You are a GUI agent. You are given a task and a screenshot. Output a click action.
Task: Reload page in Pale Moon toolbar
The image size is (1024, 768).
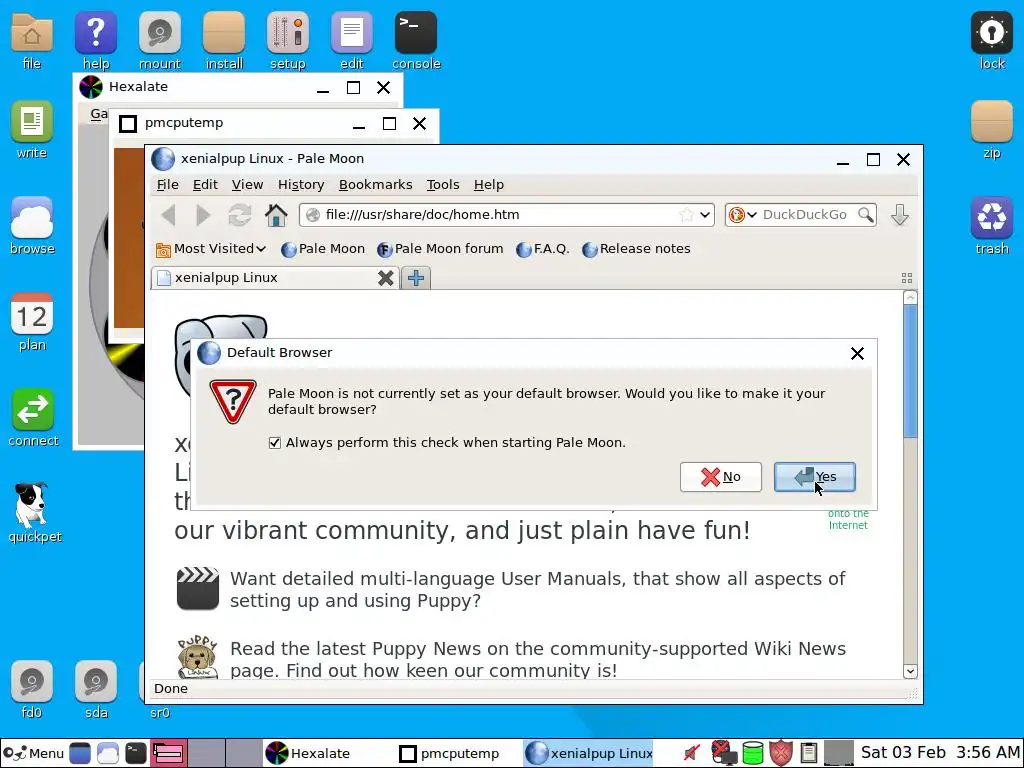pyautogui.click(x=240, y=215)
